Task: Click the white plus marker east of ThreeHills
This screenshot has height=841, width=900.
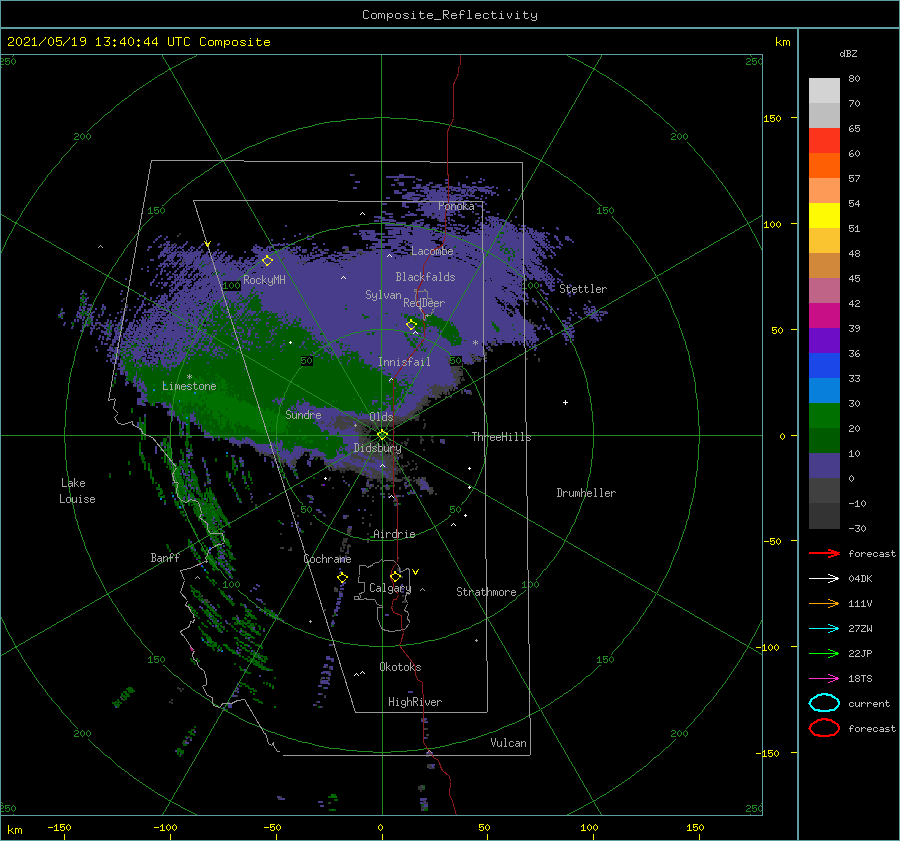Action: (565, 402)
